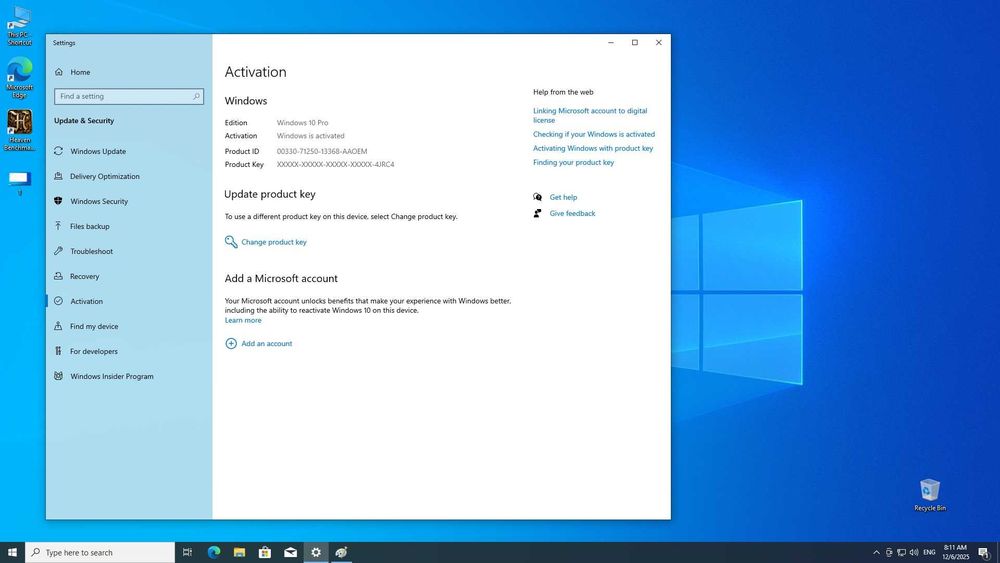1000x563 pixels.
Task: Open the network icon in system tray
Action: tap(901, 552)
